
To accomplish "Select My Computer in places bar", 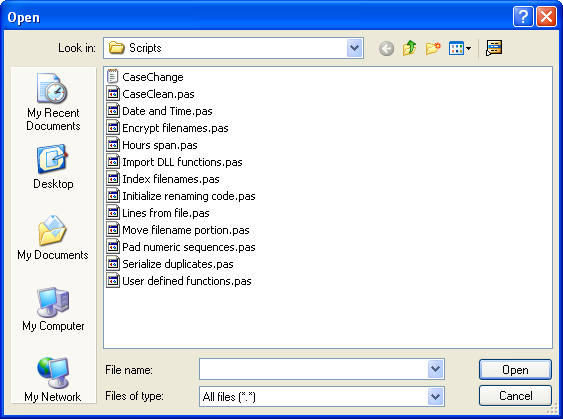I will 53,309.
